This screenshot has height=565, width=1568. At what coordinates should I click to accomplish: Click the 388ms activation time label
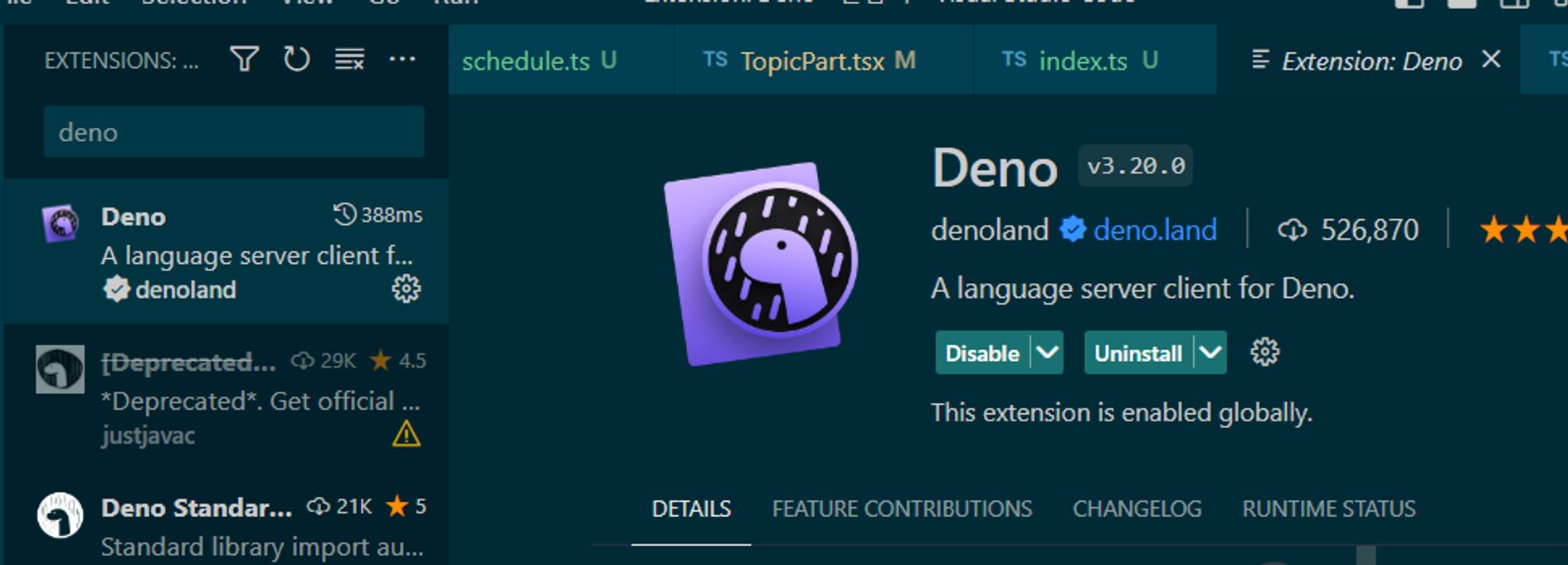coord(377,215)
